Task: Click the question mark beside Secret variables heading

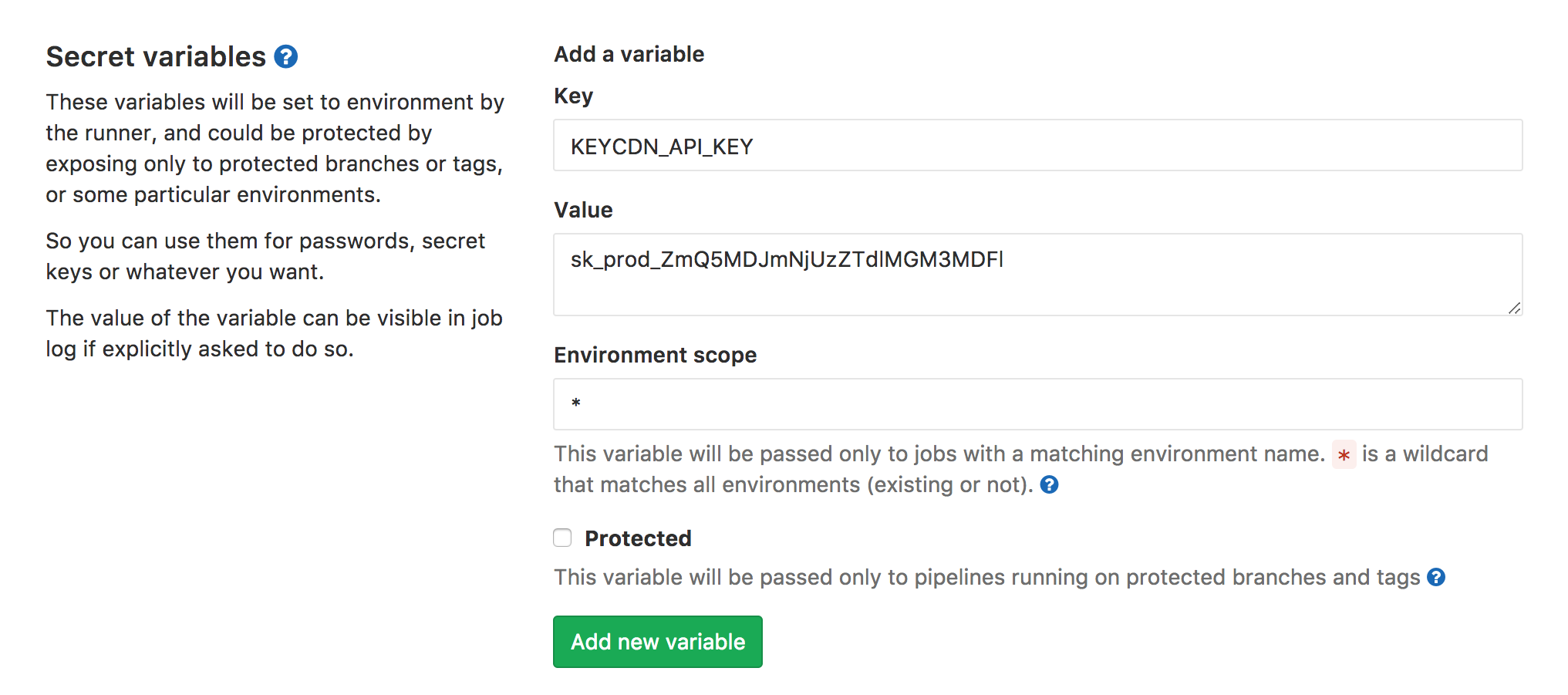Action: 285,56
